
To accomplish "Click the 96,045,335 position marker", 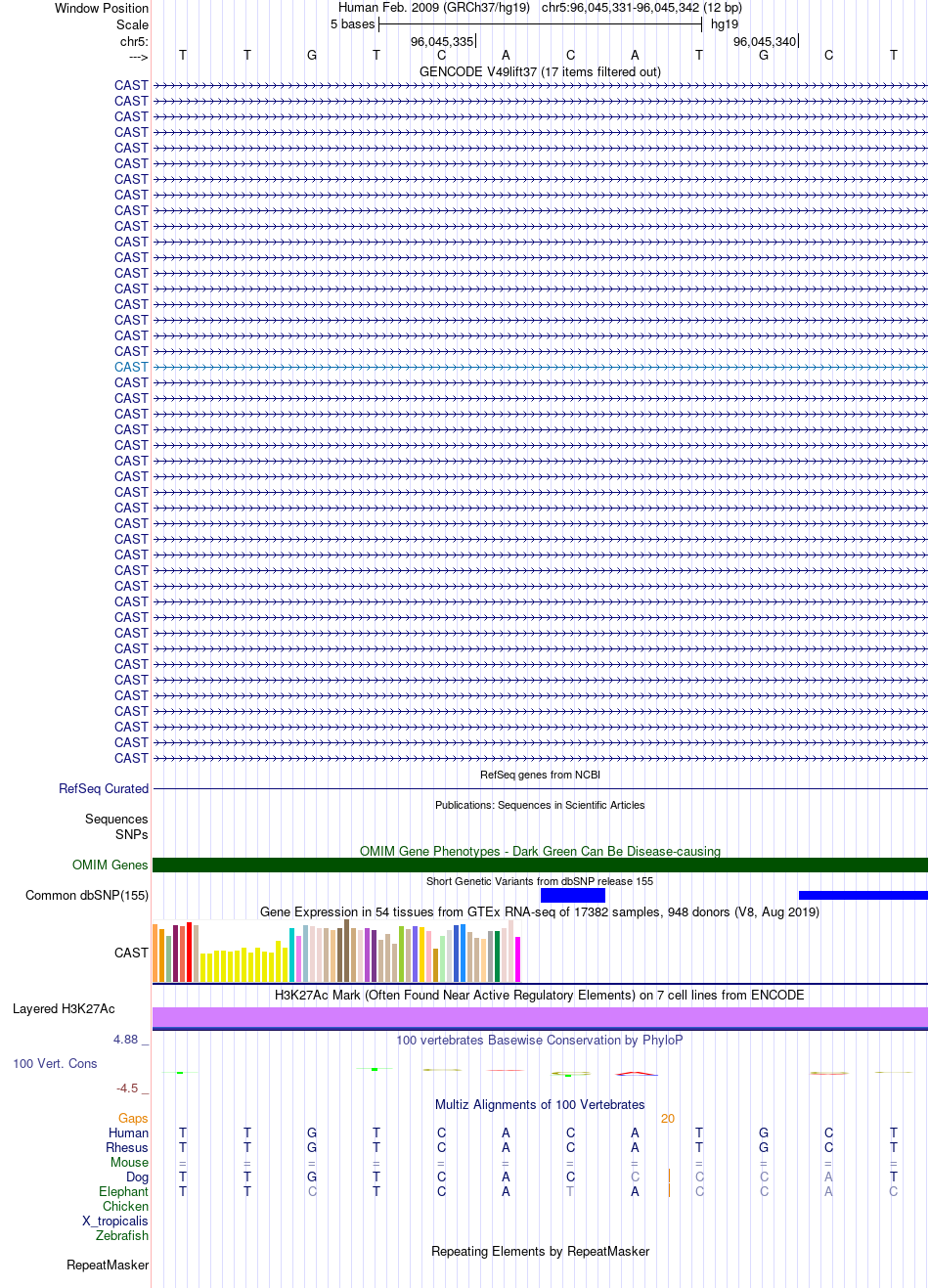I will (x=442, y=41).
